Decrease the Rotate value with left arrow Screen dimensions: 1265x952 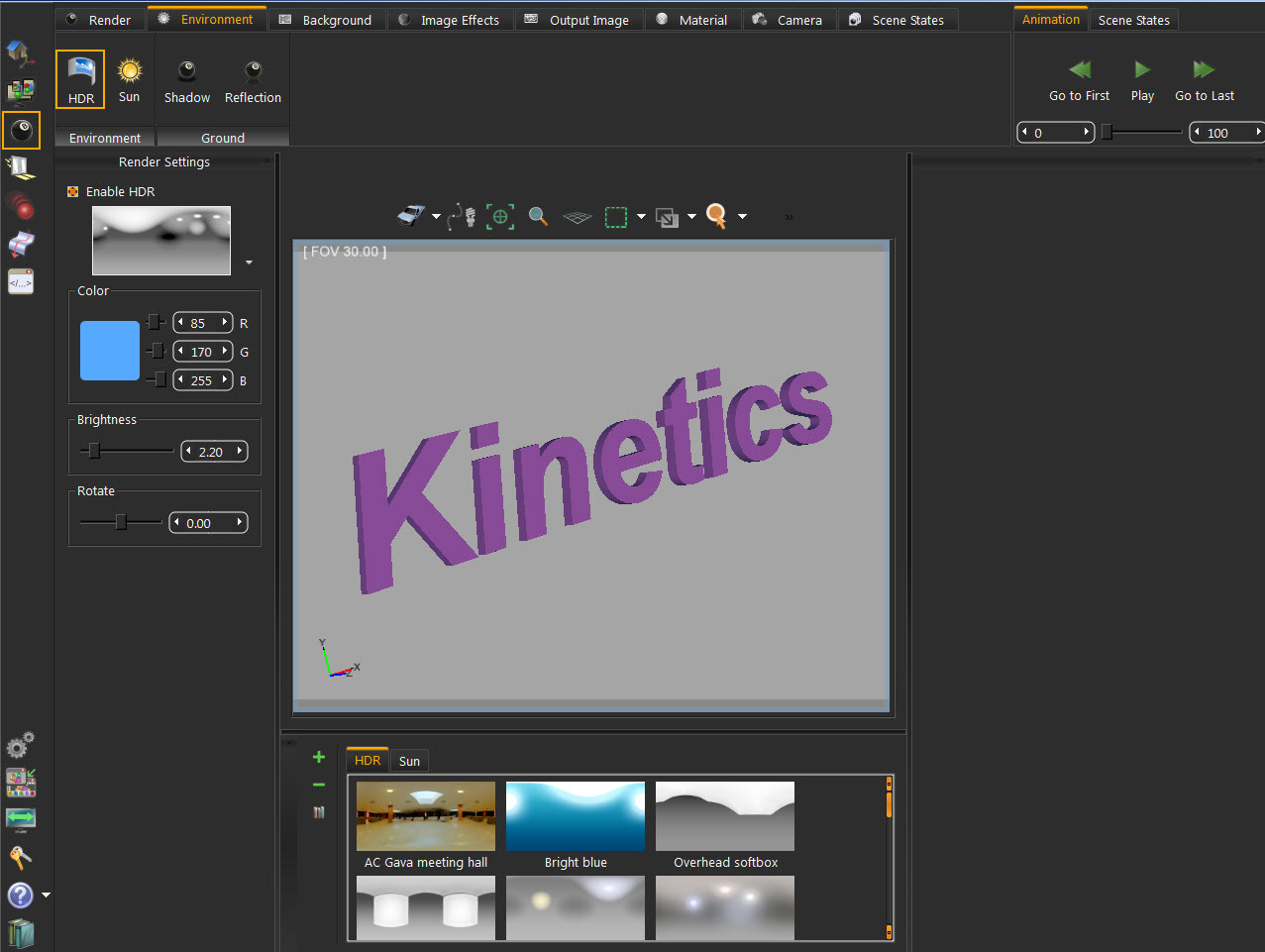(177, 523)
